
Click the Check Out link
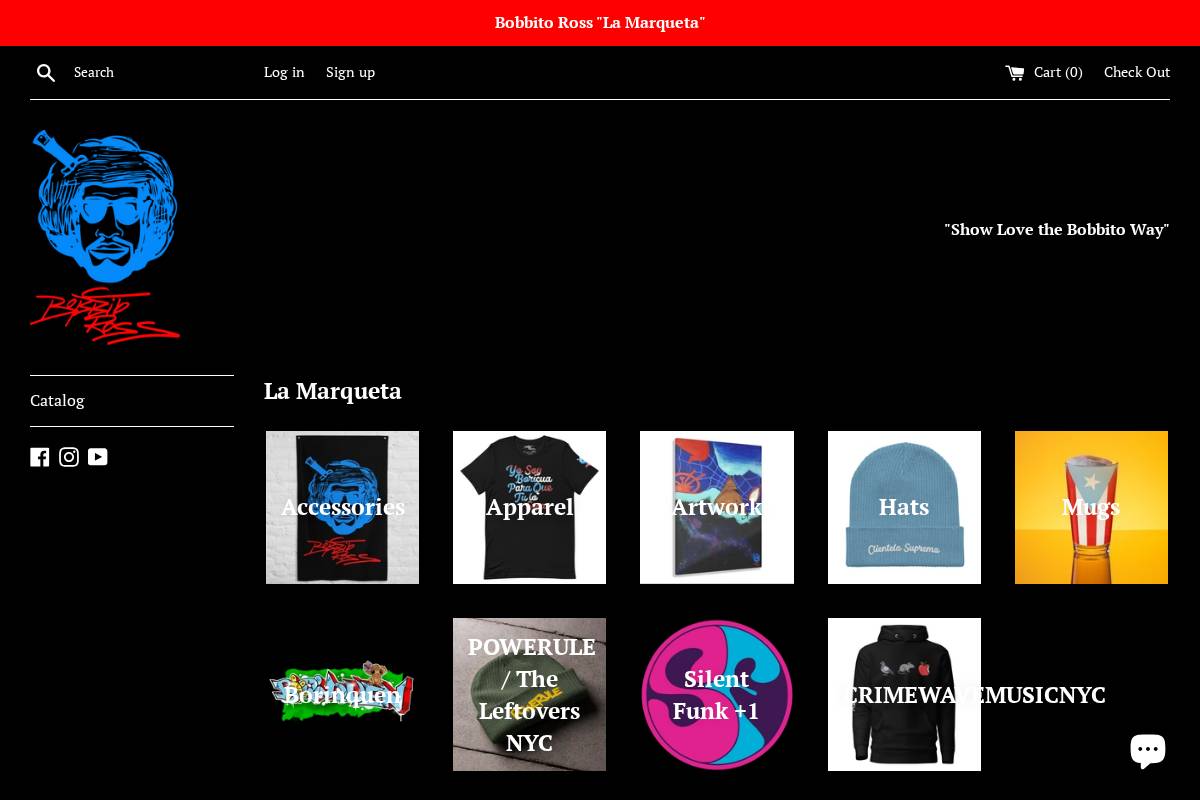(1137, 72)
